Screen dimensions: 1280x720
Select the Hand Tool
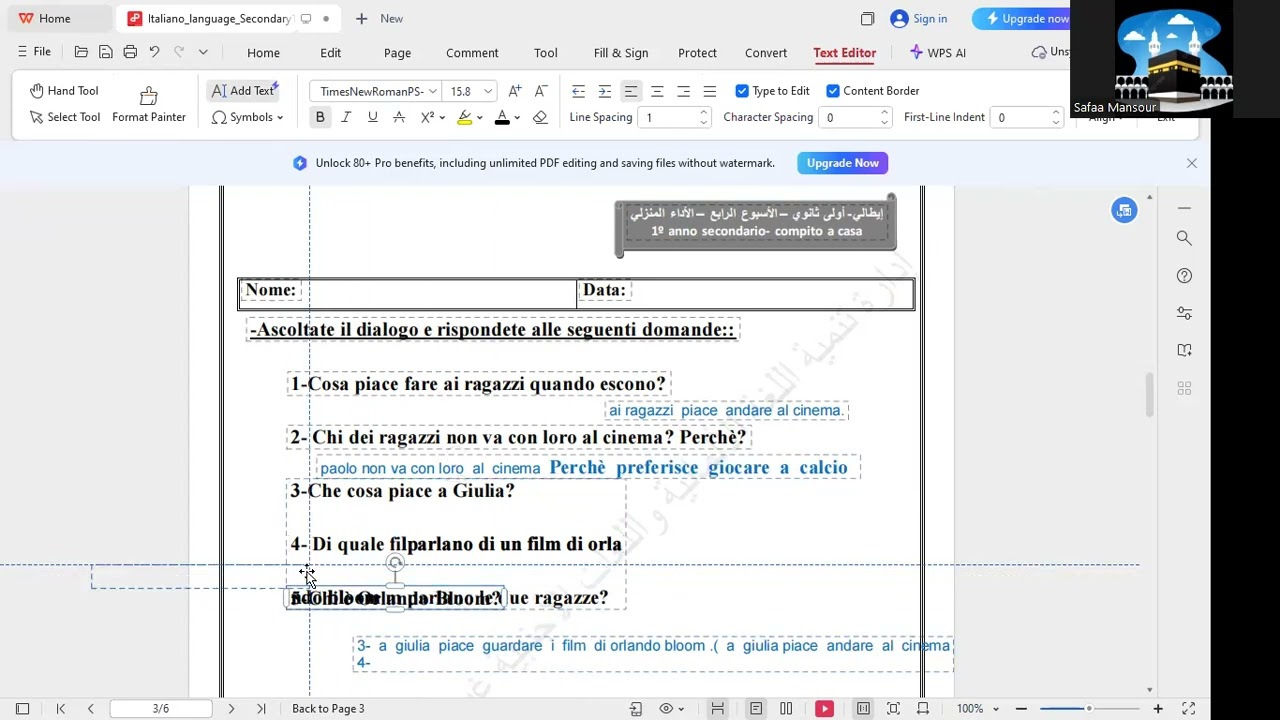click(64, 91)
